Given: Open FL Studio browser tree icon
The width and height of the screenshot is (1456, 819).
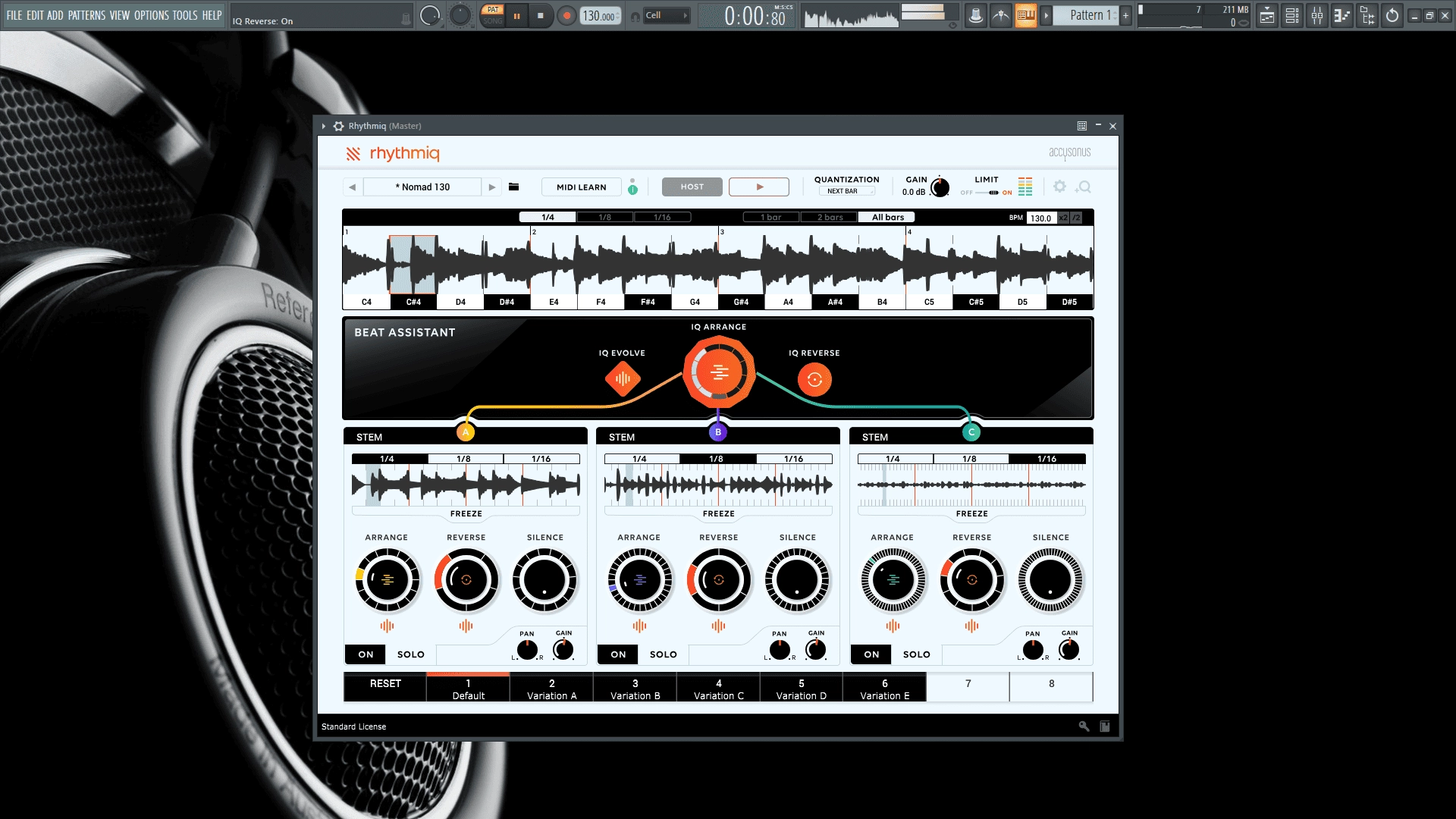Looking at the screenshot, I should pyautogui.click(x=1367, y=15).
